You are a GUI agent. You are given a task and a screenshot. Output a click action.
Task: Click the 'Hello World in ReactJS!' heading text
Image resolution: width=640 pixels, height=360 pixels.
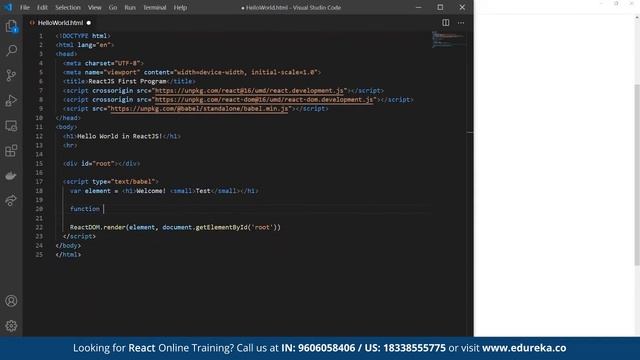(x=120, y=136)
